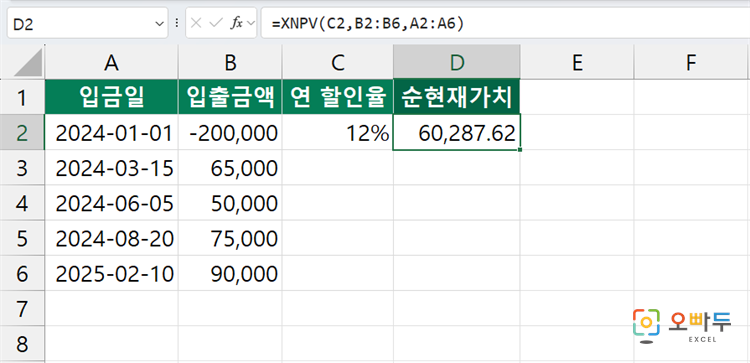Select row 2 header

tap(22, 132)
